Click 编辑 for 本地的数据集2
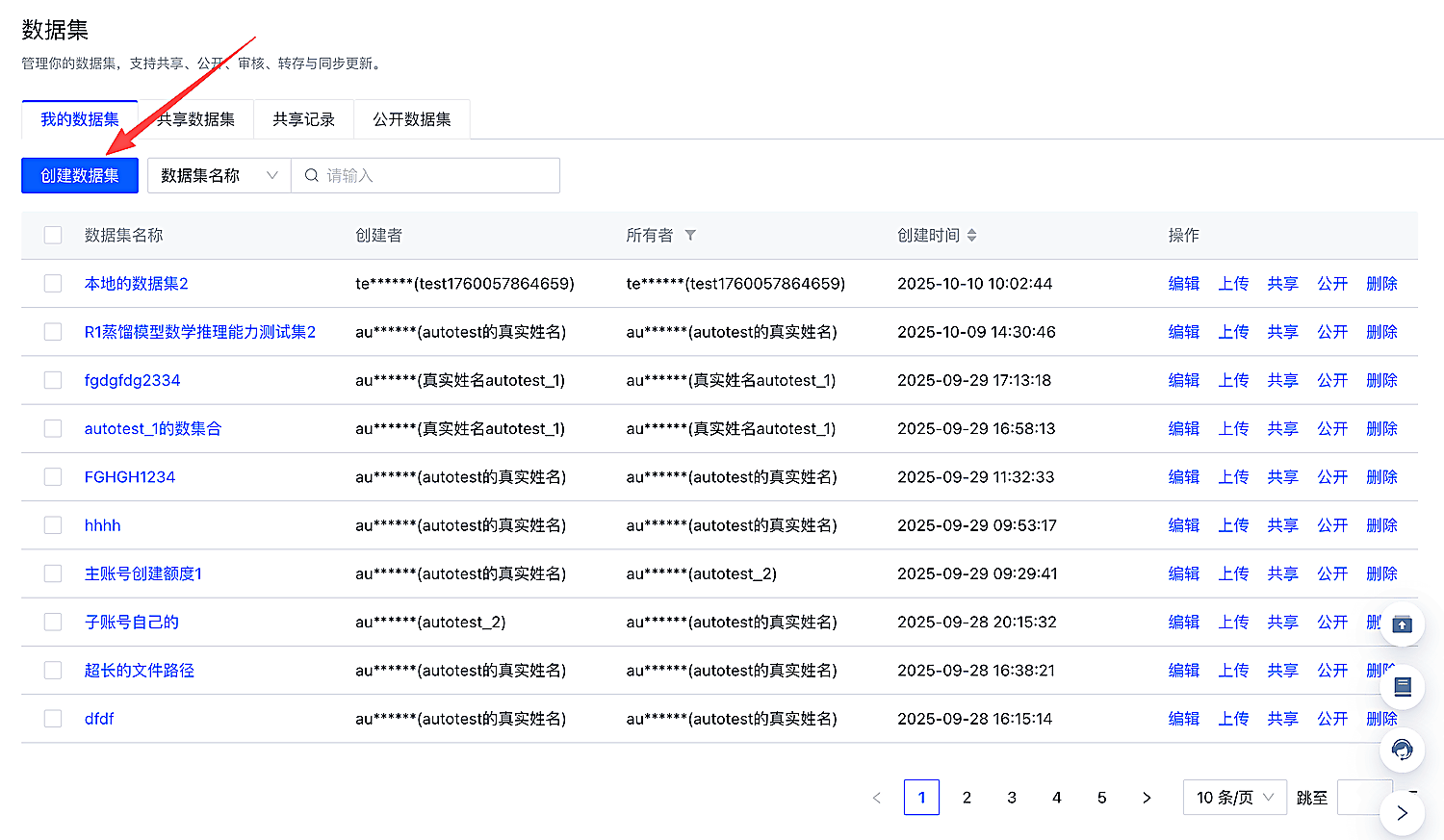The width and height of the screenshot is (1444, 840). click(1184, 284)
